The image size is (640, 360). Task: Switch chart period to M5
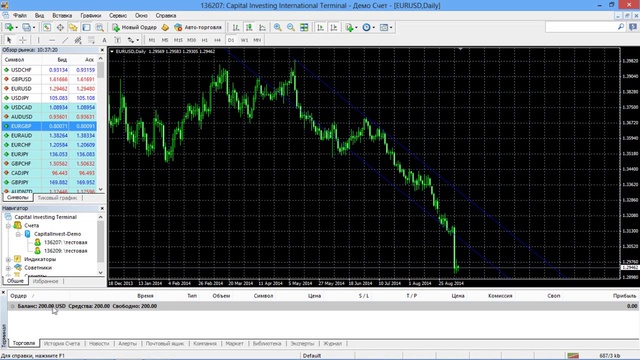click(165, 40)
